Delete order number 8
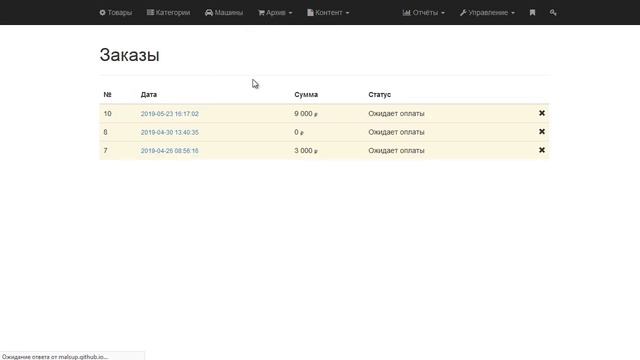 click(542, 131)
